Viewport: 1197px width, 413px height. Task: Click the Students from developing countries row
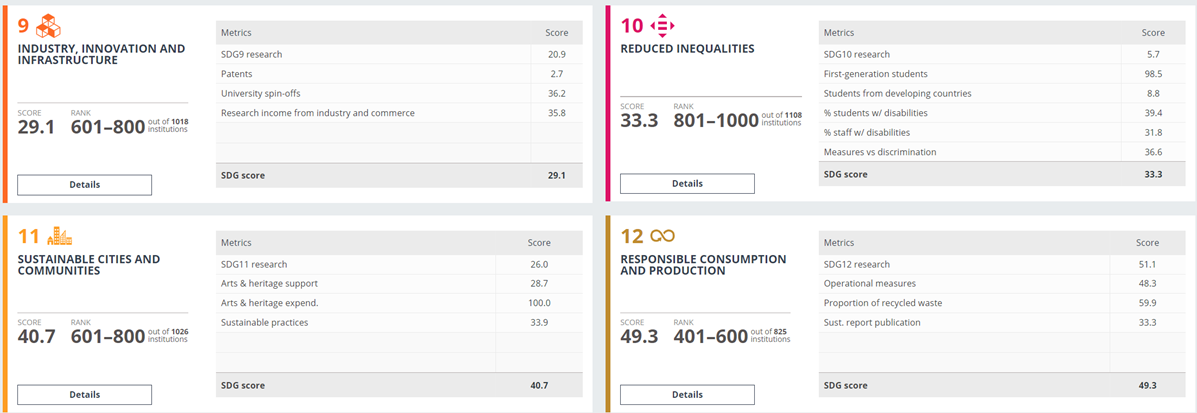[1001, 94]
